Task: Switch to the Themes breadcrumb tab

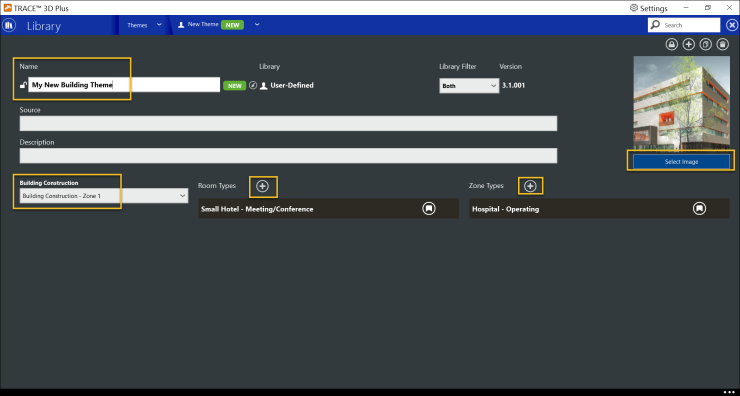Action: 137,25
